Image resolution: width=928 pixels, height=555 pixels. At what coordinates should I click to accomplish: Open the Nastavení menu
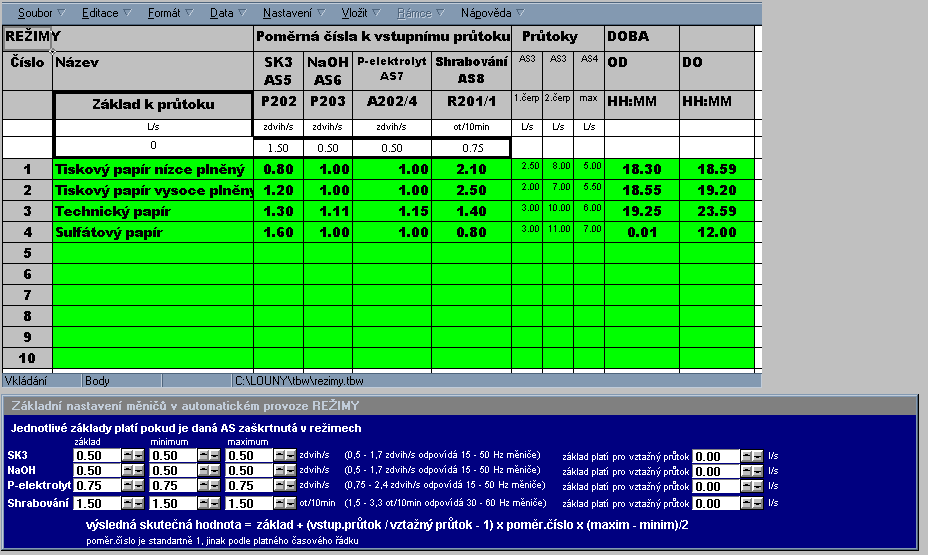pyautogui.click(x=286, y=14)
